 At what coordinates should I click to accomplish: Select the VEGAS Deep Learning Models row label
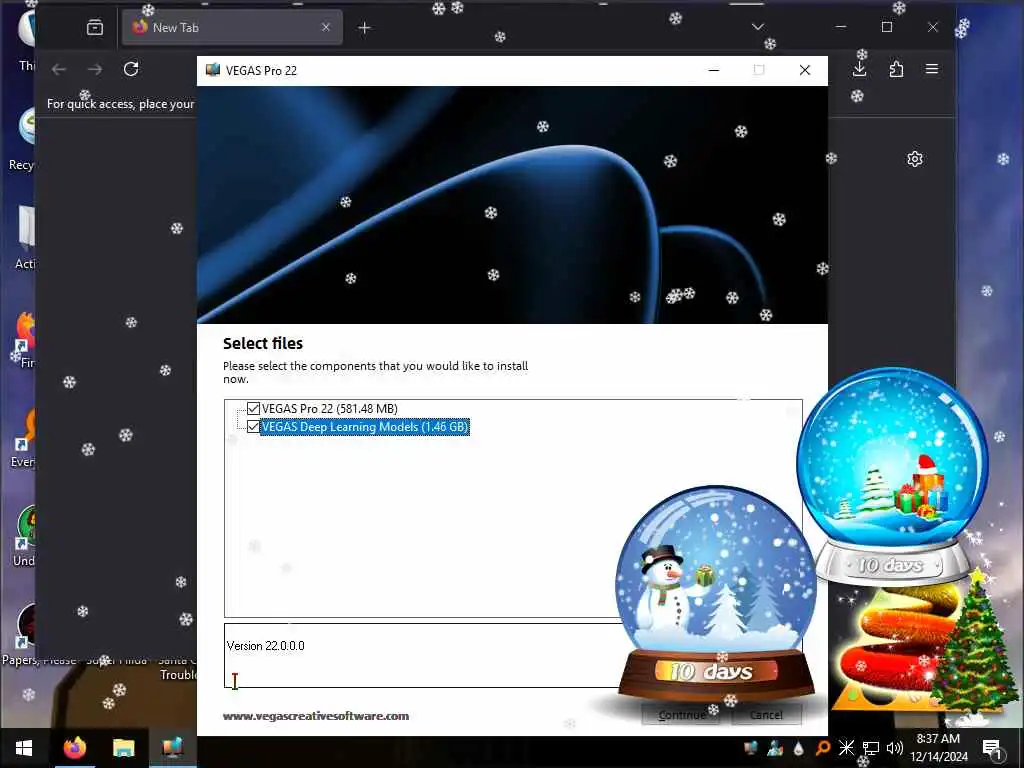[x=365, y=427]
